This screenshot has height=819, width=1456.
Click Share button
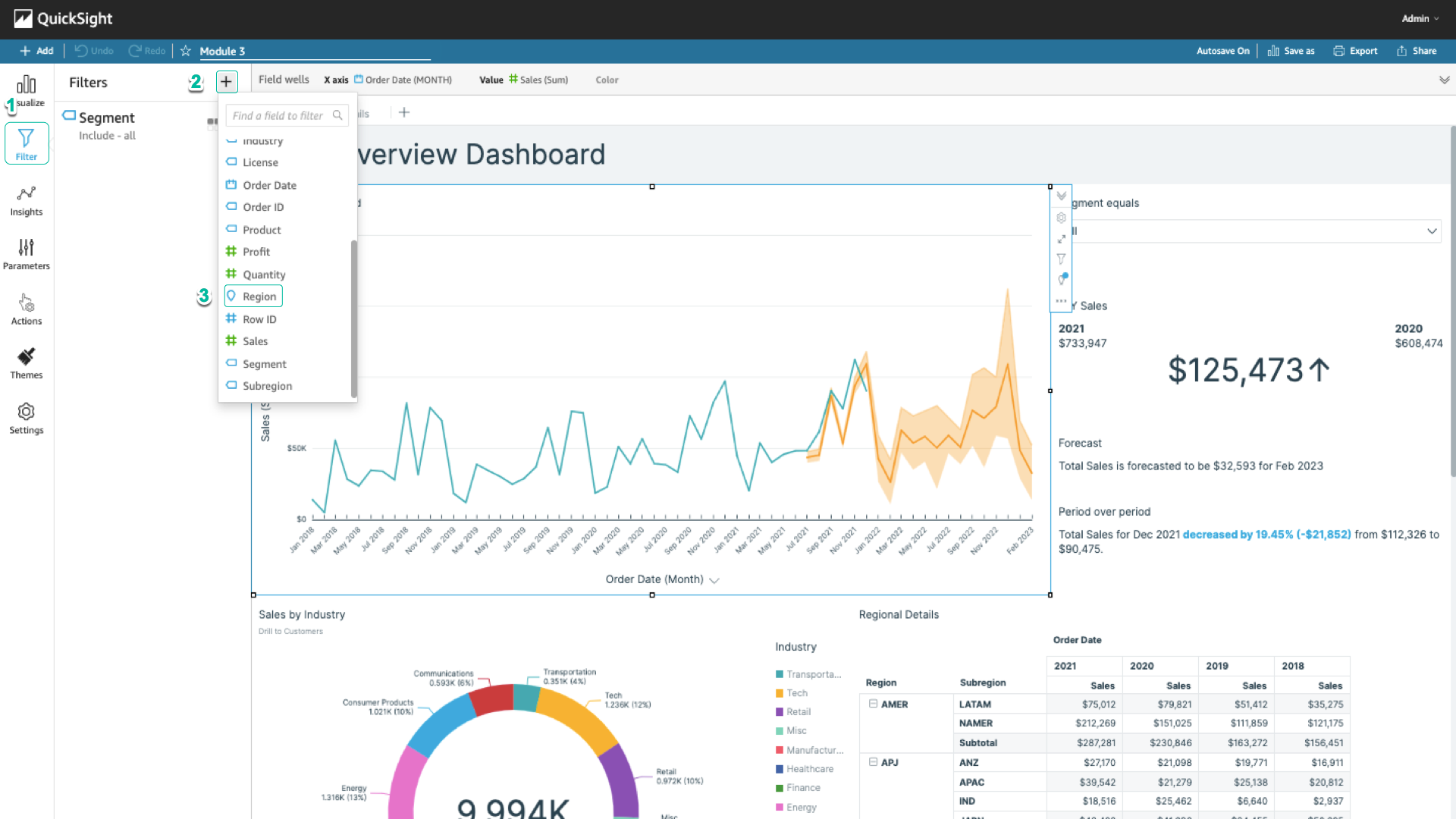coord(1417,51)
